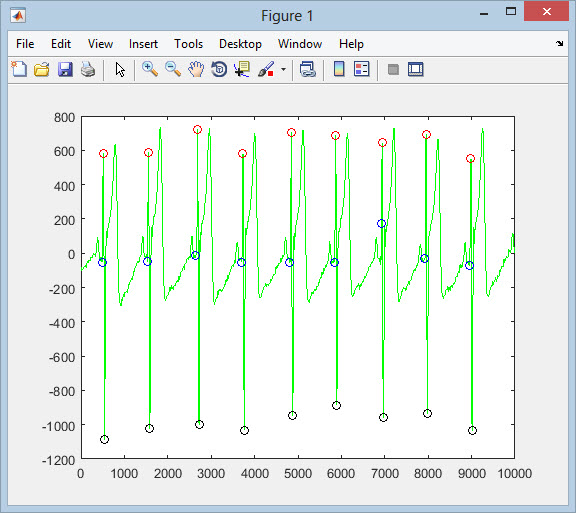This screenshot has width=576, height=513.
Task: Activate the Zoom In magnifier tool
Action: click(x=150, y=69)
